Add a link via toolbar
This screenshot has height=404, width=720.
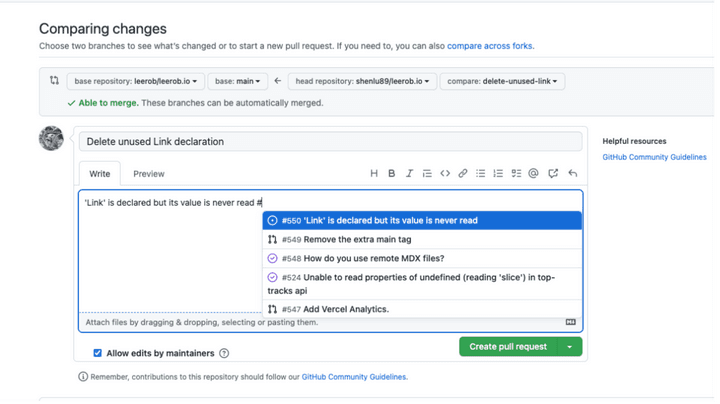pyautogui.click(x=463, y=174)
